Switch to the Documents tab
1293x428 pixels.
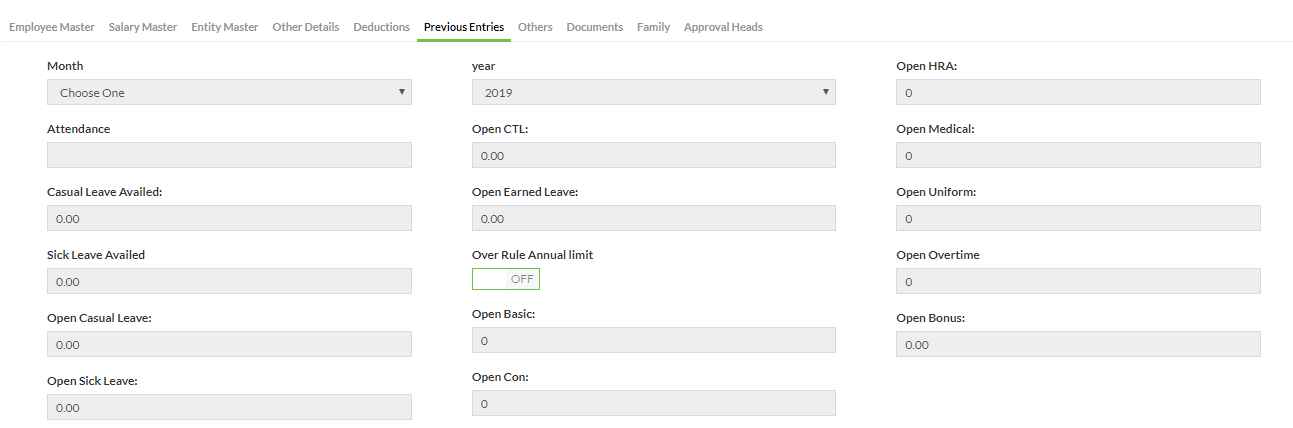point(595,27)
